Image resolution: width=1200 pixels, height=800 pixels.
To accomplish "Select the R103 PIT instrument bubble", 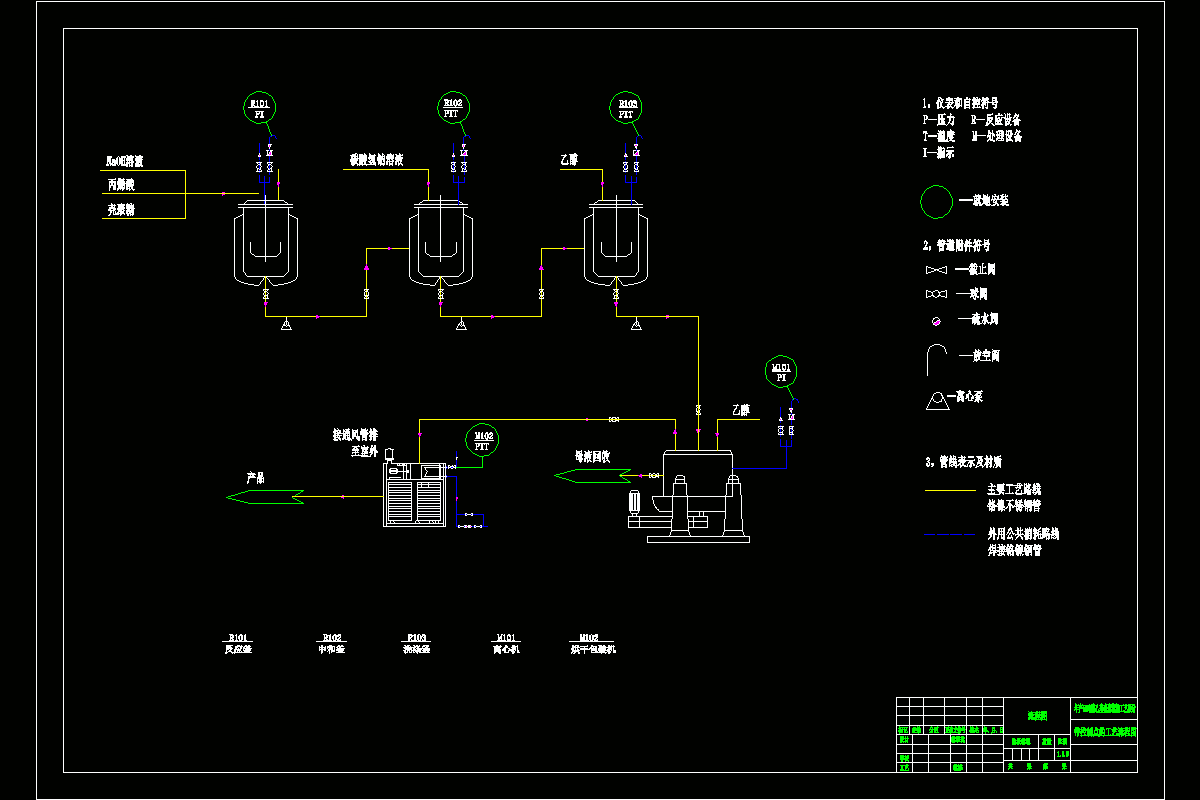I will click(x=626, y=107).
